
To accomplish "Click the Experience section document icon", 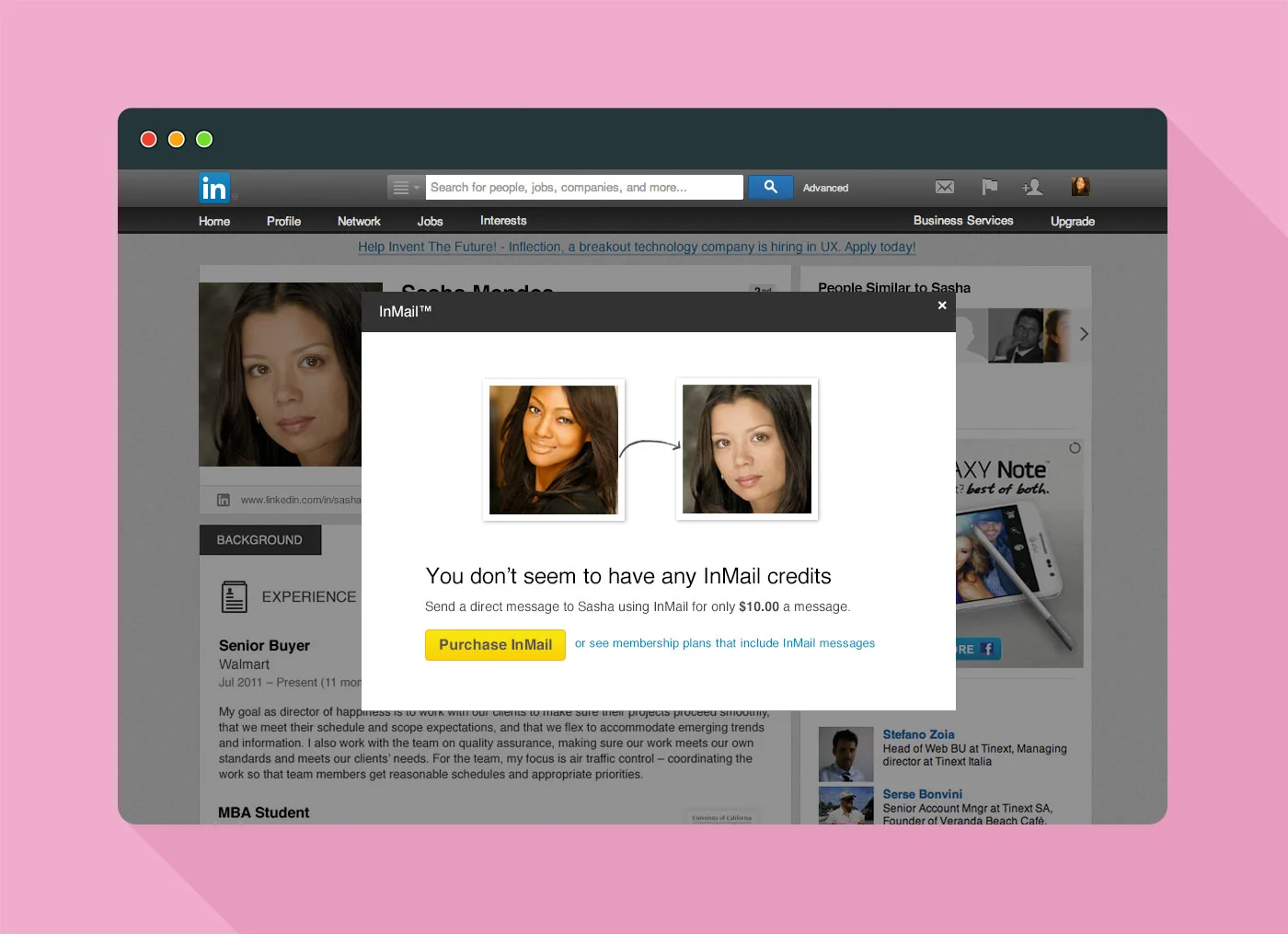I will [235, 596].
